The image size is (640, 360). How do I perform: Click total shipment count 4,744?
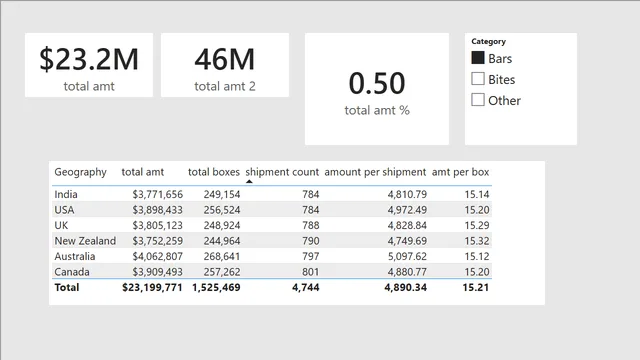[x=306, y=287]
